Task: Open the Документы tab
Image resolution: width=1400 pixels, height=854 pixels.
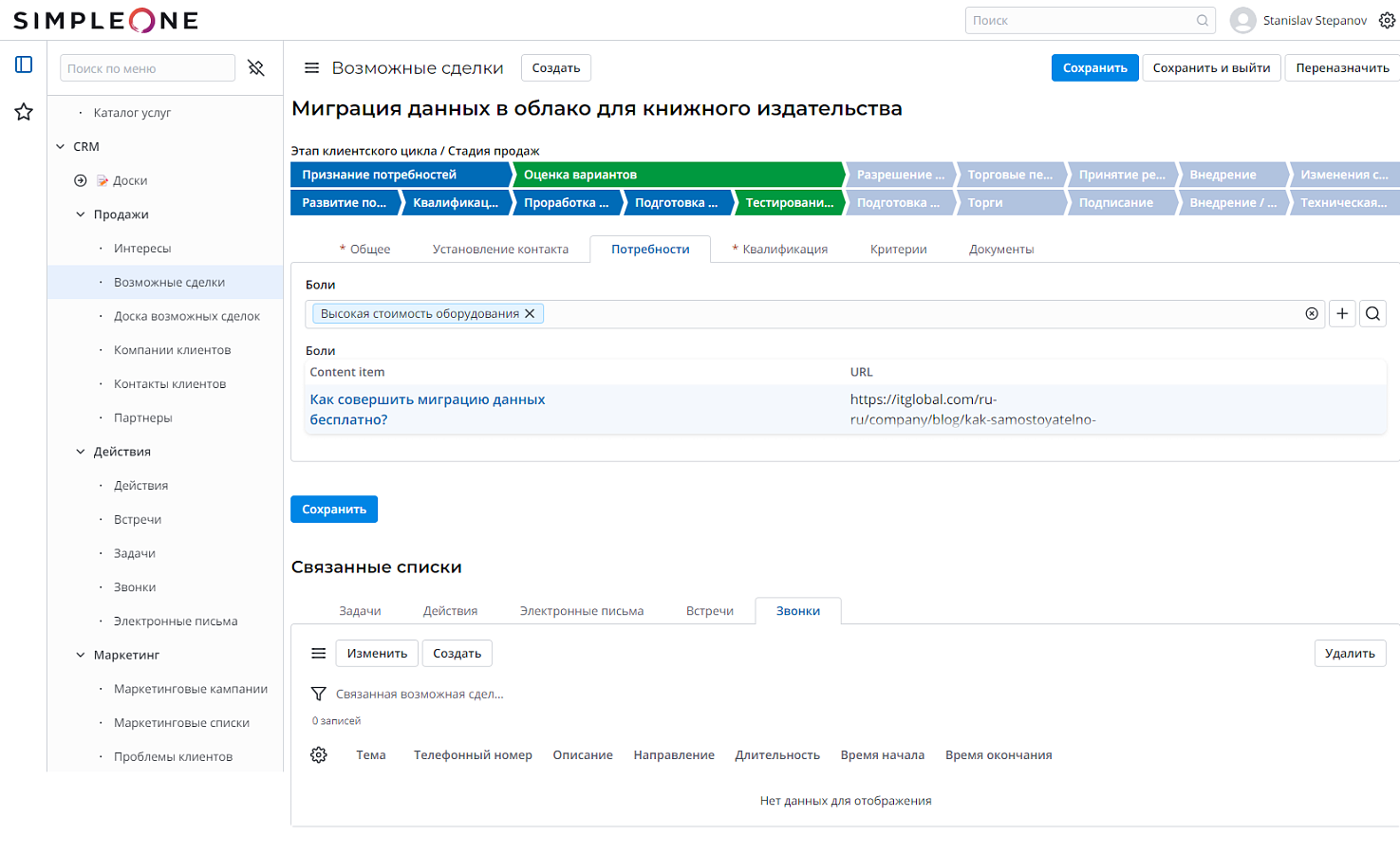Action: (x=1001, y=249)
